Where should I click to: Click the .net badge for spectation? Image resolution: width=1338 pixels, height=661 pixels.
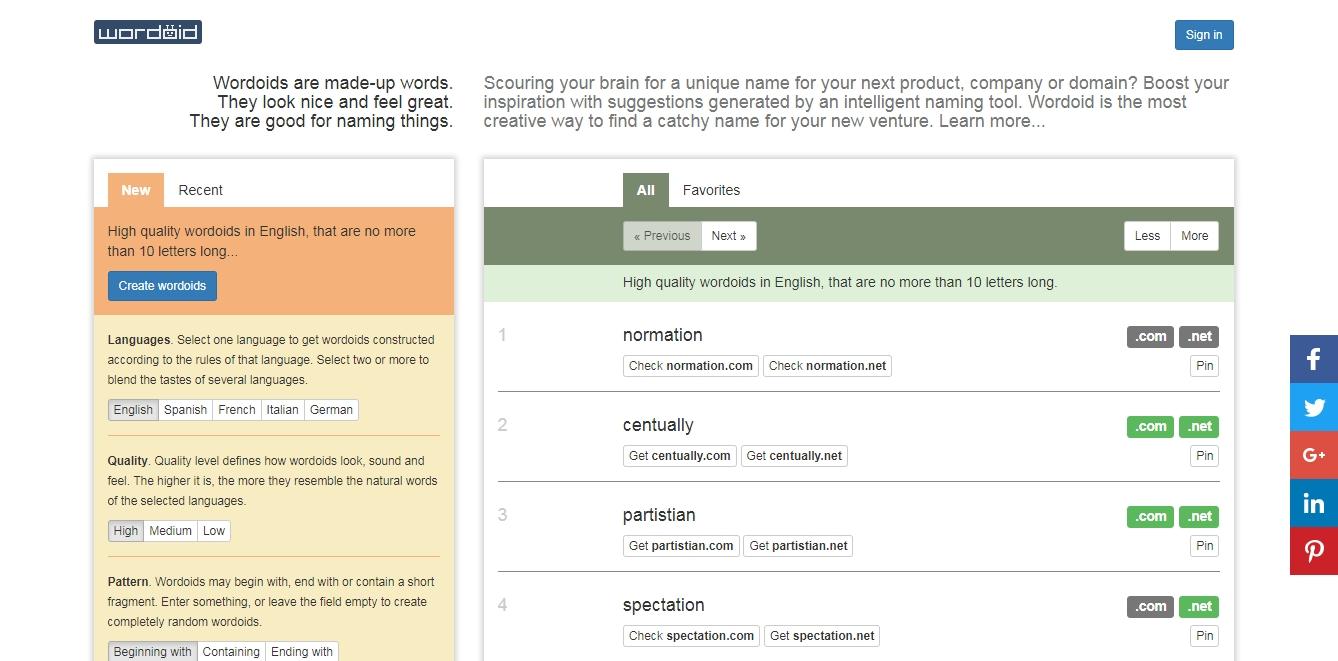[1199, 607]
